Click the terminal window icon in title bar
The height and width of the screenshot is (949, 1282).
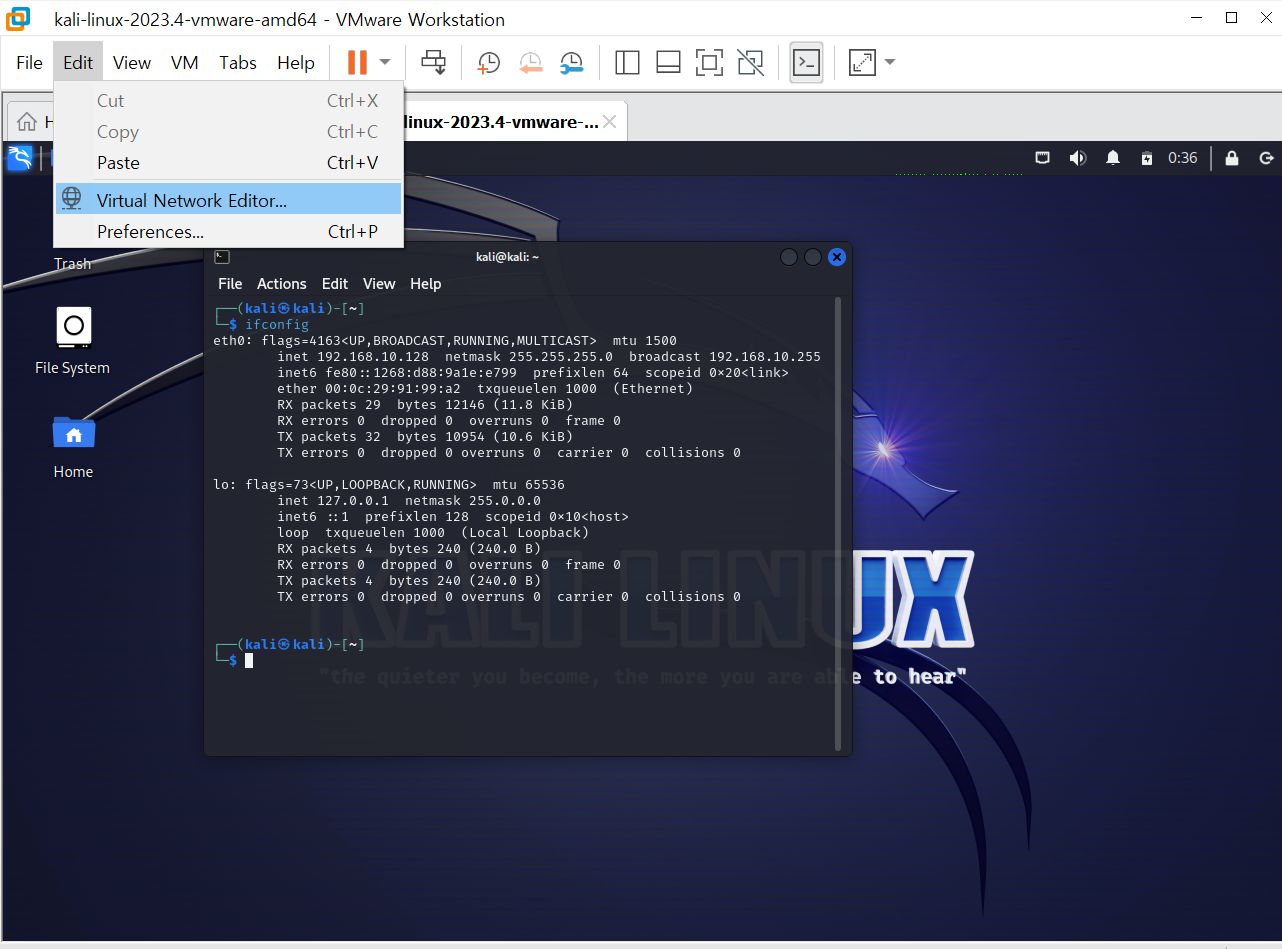pos(222,257)
